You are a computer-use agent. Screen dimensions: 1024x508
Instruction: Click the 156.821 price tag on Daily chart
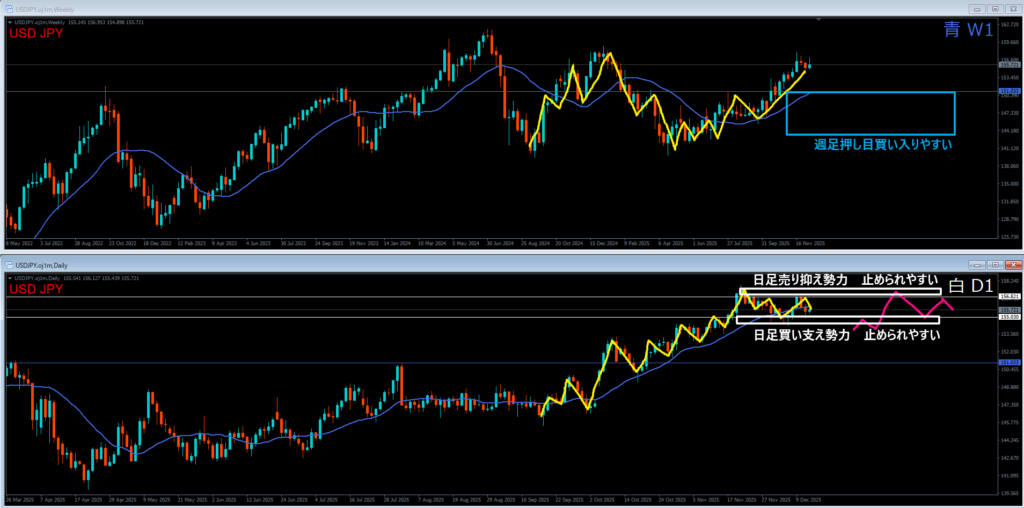(1008, 297)
